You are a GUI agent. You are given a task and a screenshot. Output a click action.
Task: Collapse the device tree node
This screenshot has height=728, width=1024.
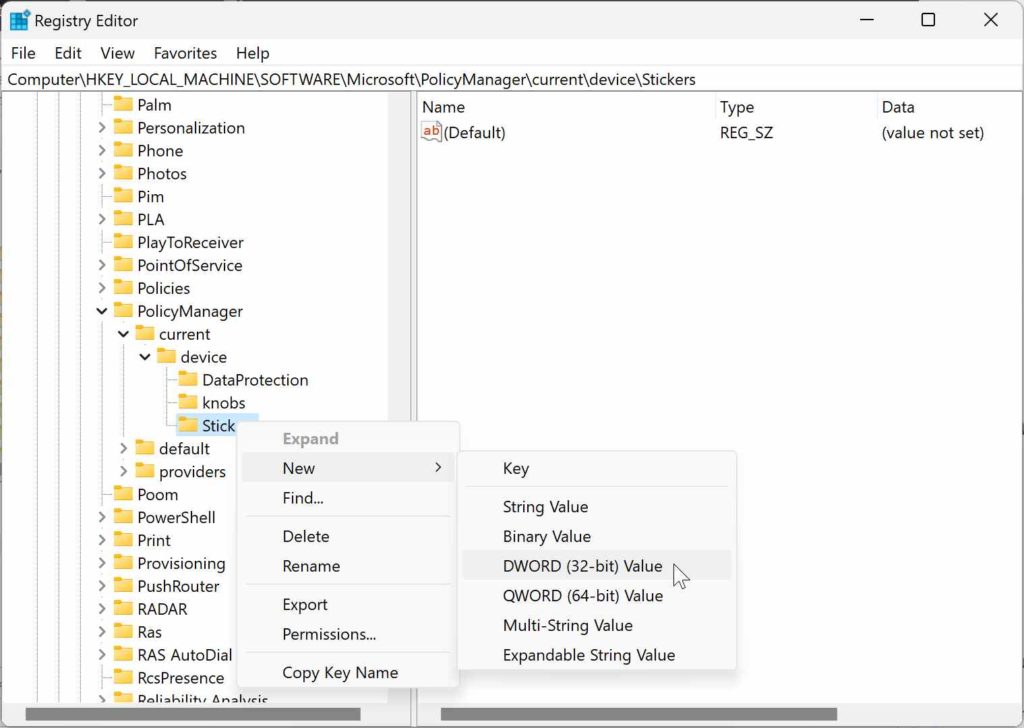click(145, 356)
